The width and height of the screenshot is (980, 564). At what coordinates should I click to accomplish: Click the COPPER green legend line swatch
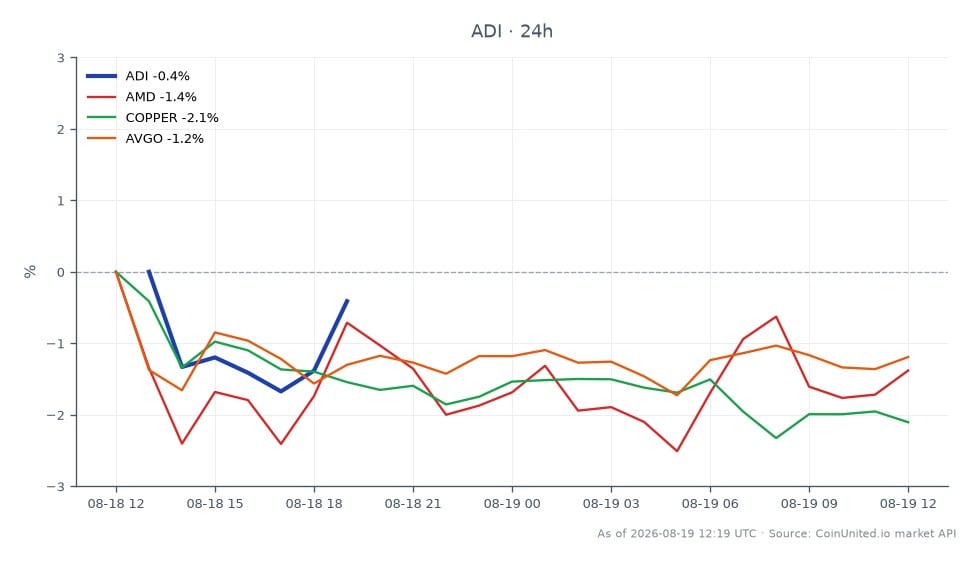[101, 118]
